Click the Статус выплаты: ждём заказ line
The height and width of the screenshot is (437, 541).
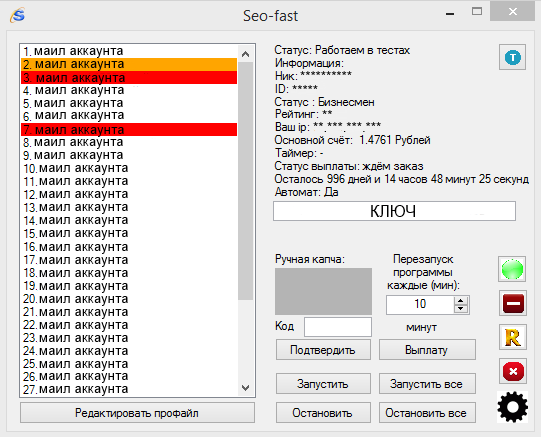point(349,166)
